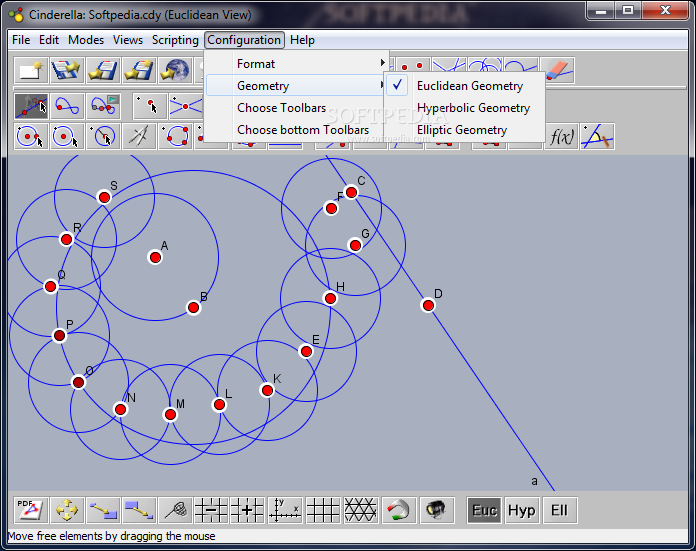Select the Move element mode tool

(x=31, y=106)
